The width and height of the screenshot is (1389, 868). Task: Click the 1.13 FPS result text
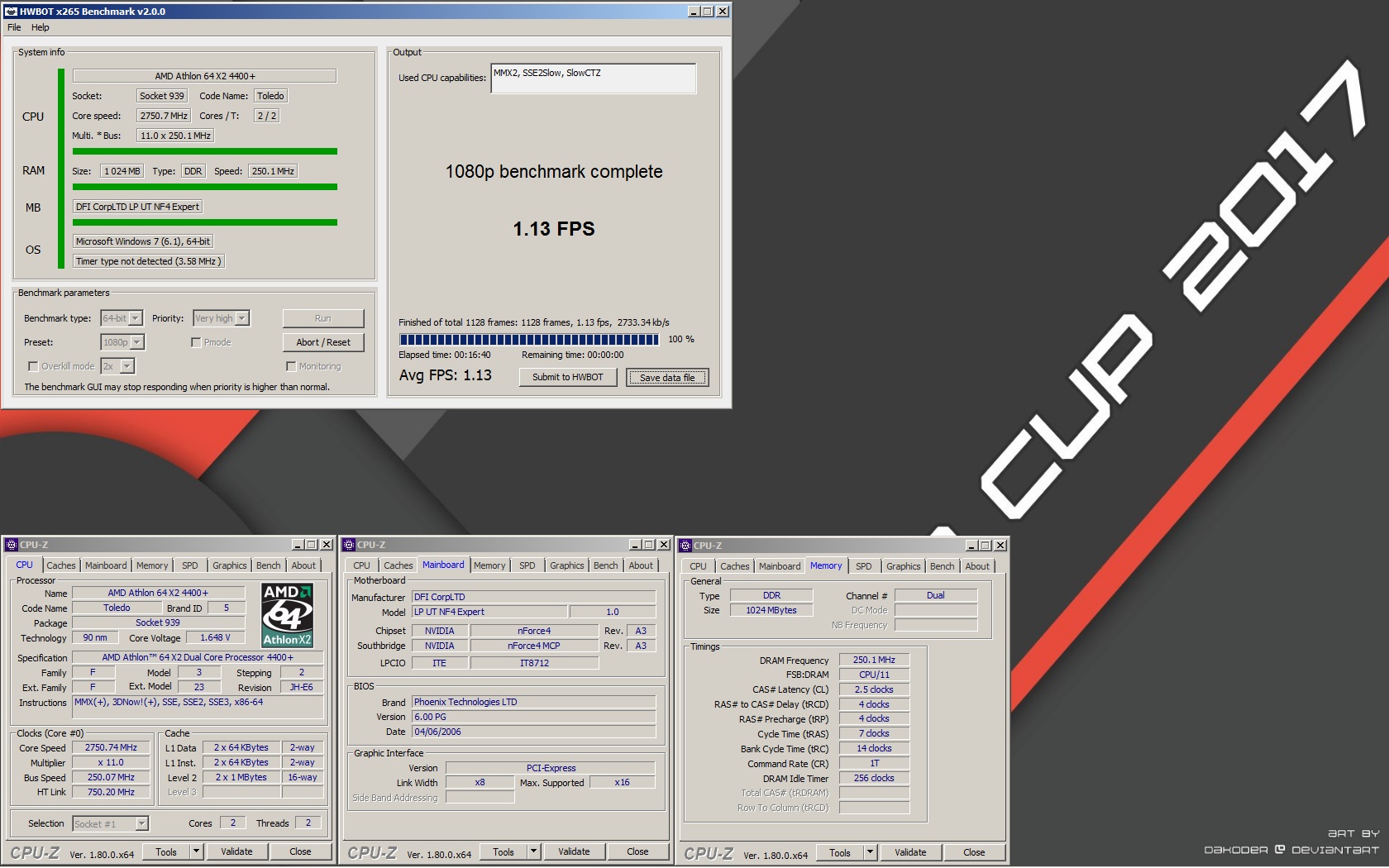pos(554,229)
